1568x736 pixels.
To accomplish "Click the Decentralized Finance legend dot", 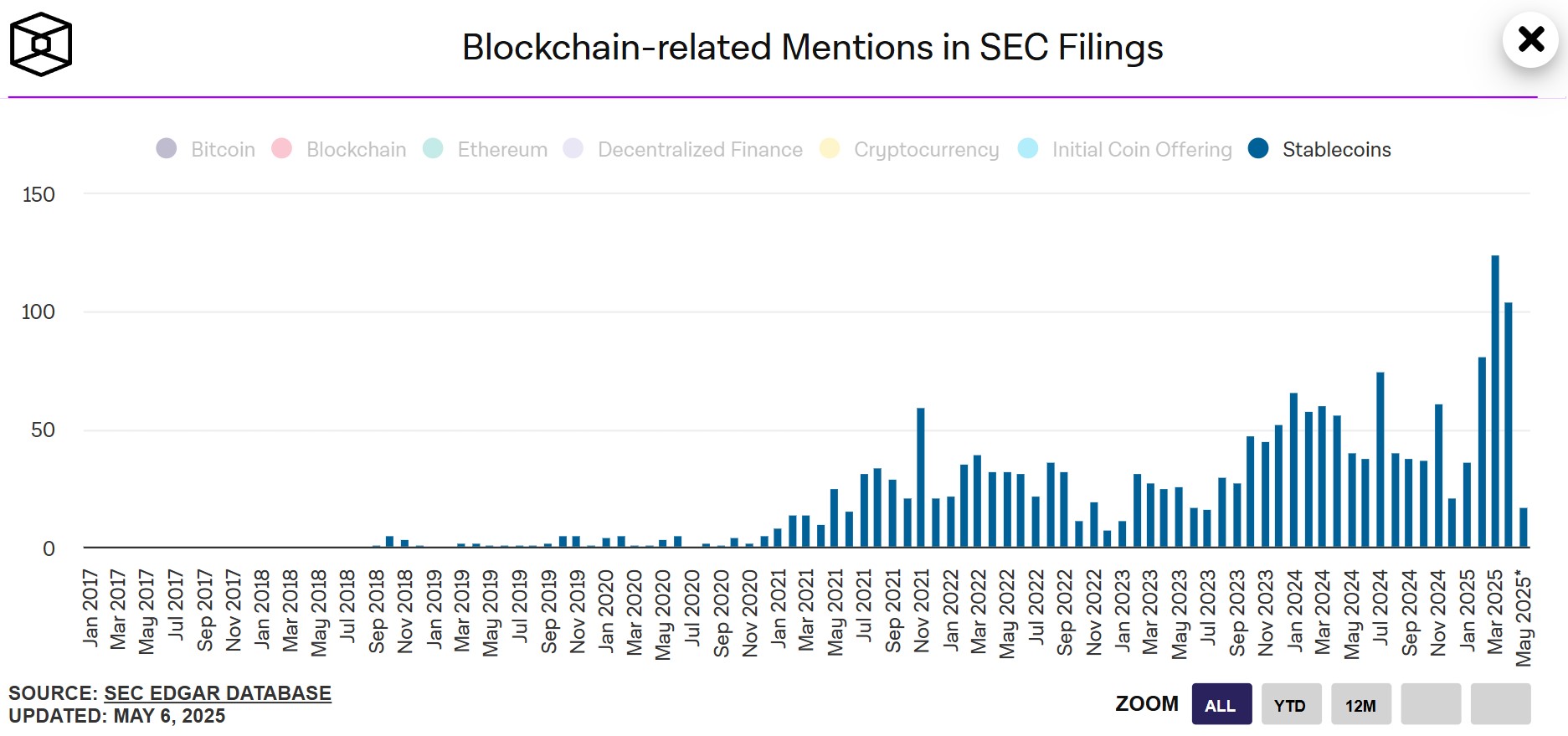I will point(573,148).
